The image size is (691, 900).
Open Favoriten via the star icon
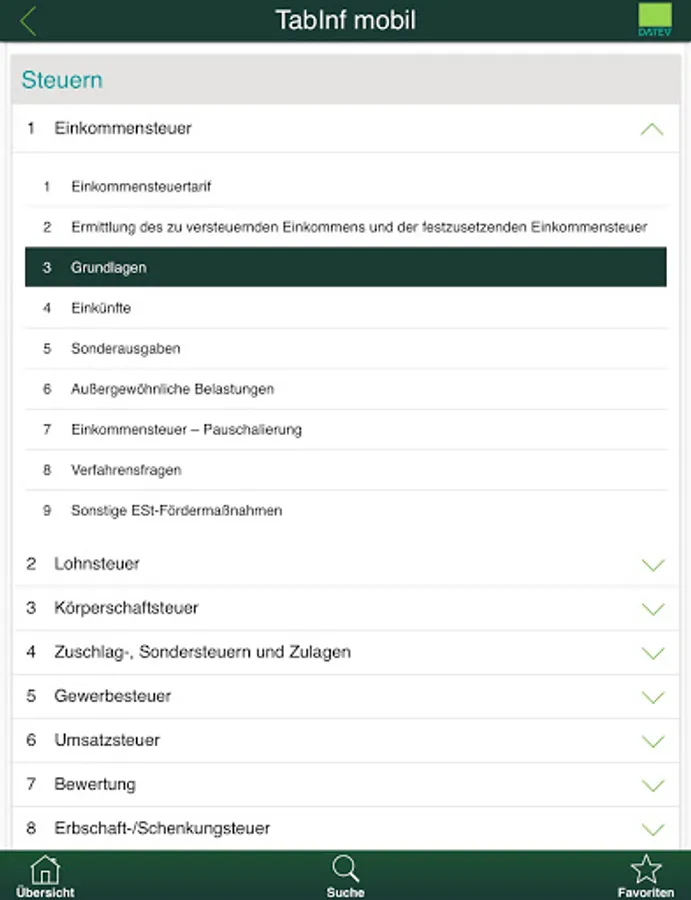point(648,872)
